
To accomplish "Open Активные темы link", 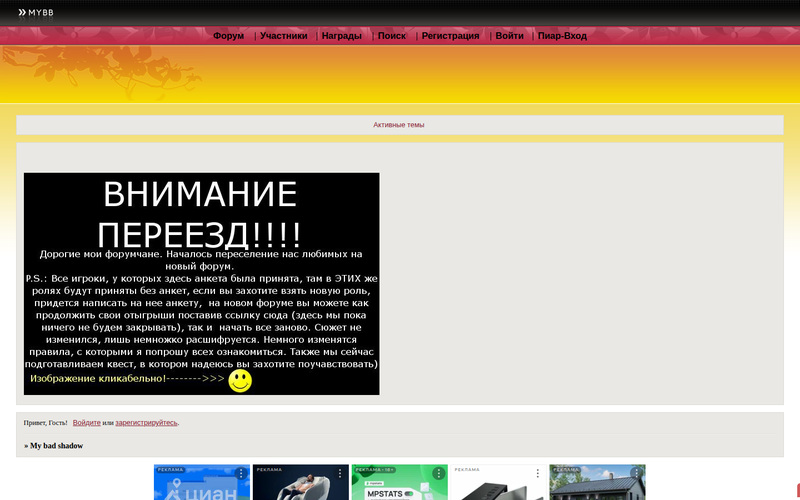I will click(x=399, y=125).
